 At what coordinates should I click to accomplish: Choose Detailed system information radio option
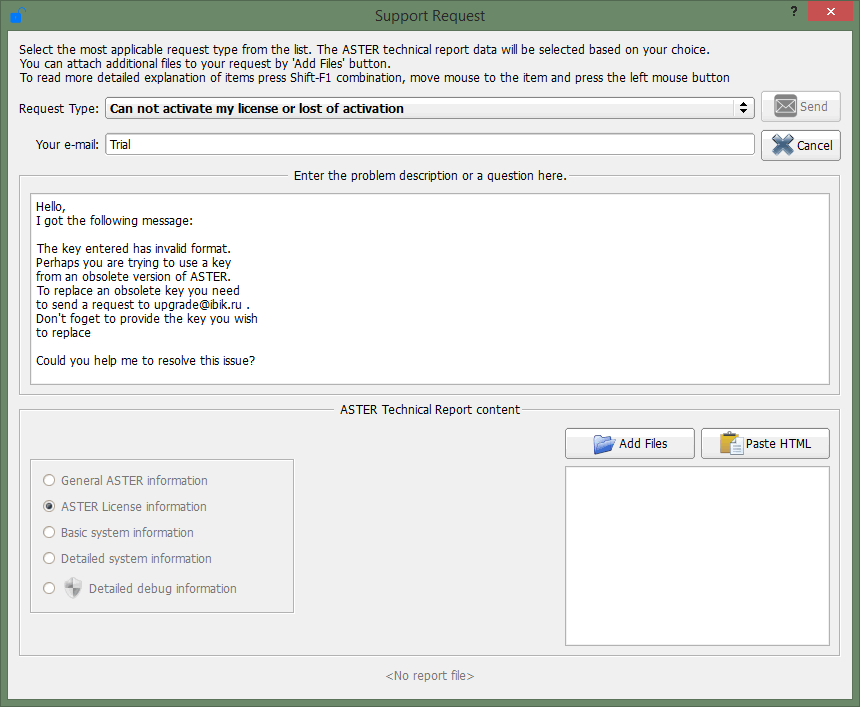pos(49,559)
